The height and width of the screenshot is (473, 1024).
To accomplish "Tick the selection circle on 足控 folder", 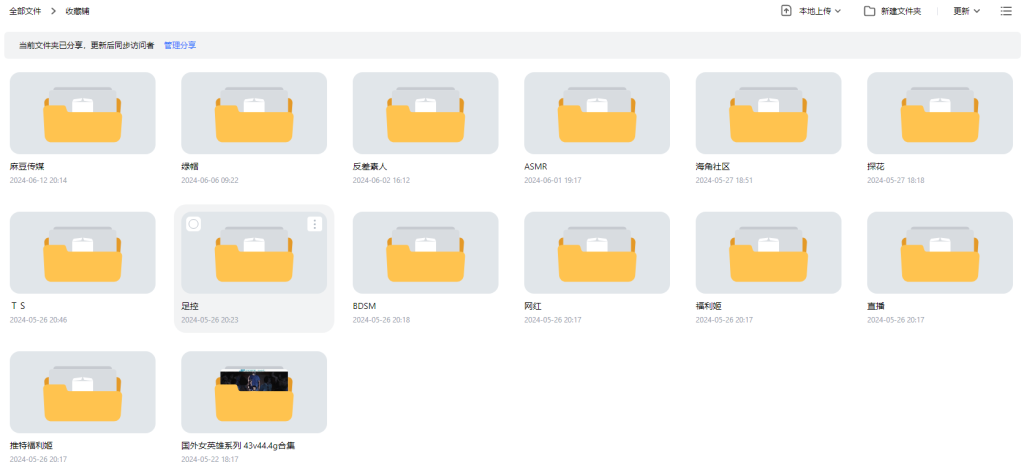I will 194,224.
